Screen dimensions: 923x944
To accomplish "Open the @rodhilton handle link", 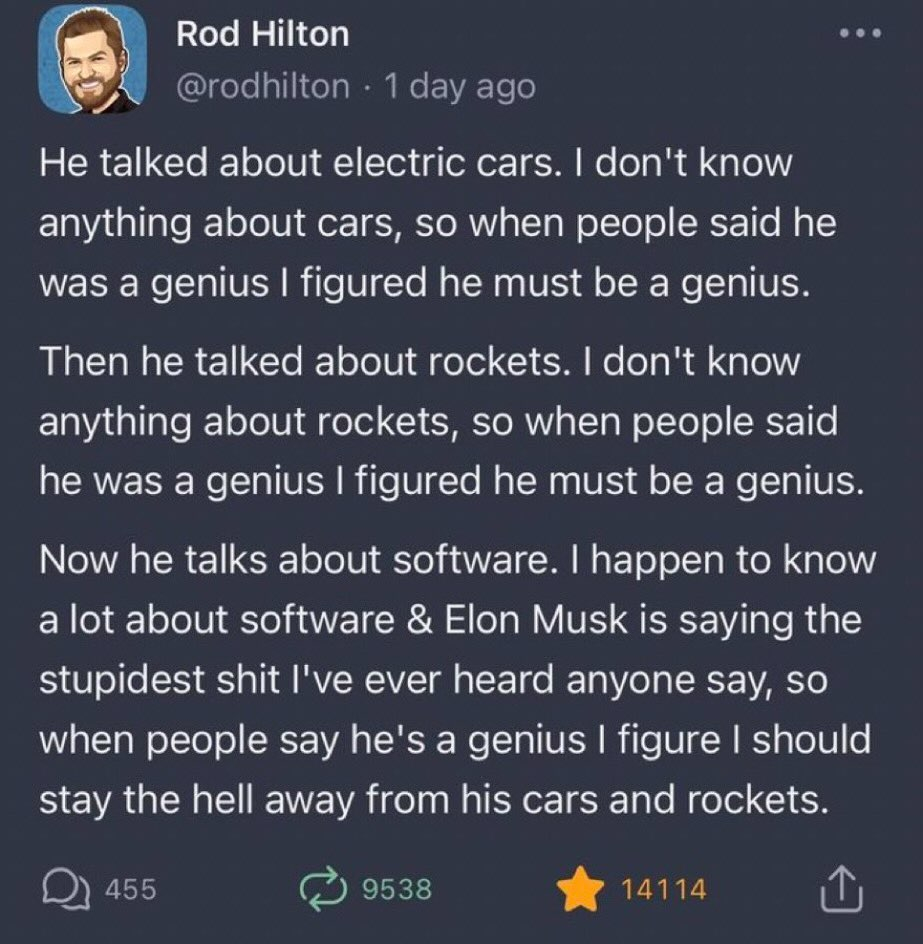I will [263, 86].
